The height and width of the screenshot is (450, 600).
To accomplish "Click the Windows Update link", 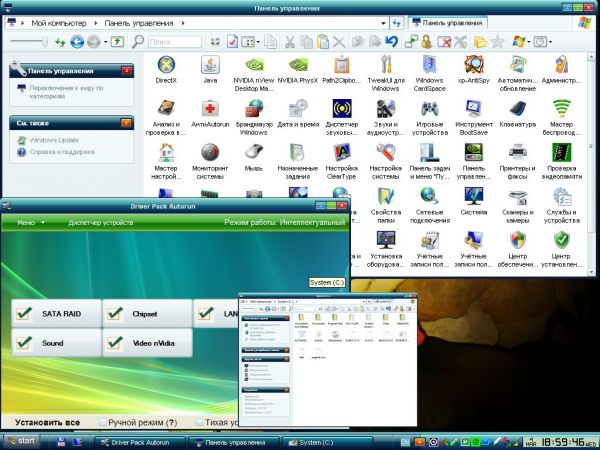I will (50, 141).
